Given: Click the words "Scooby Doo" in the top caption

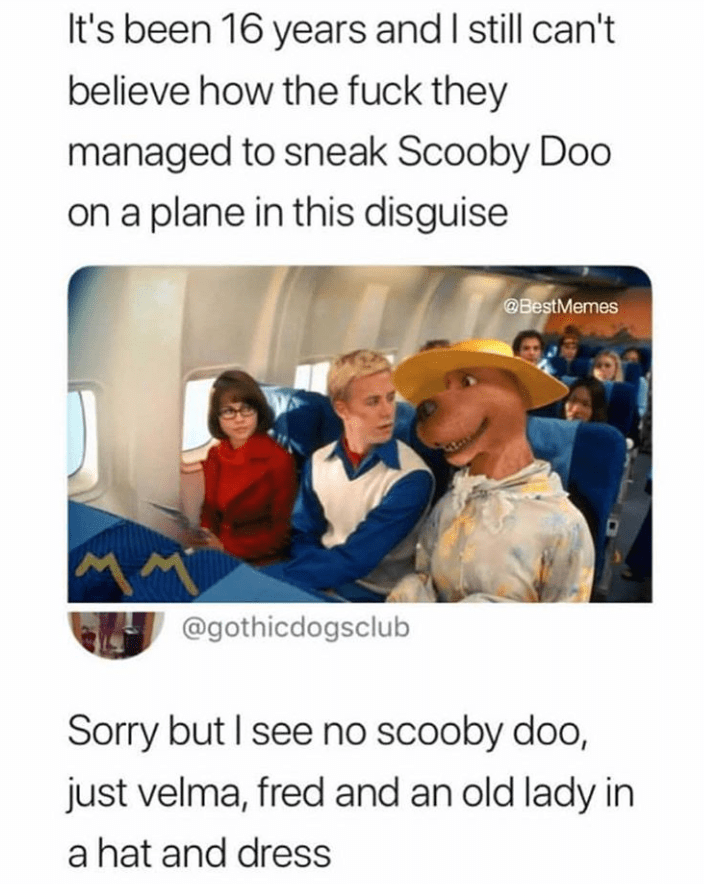Looking at the screenshot, I should coord(504,152).
